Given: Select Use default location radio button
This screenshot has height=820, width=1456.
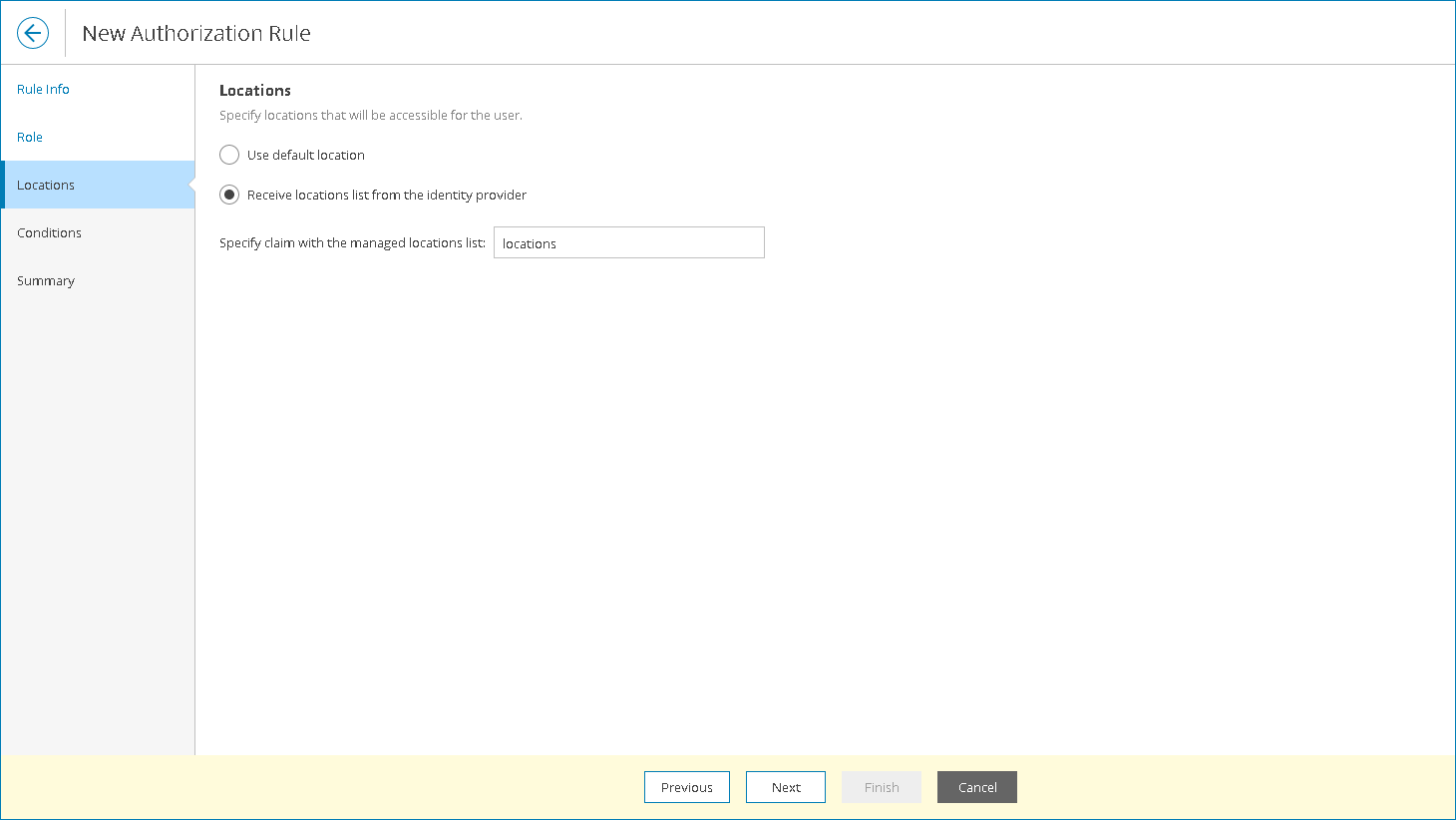Looking at the screenshot, I should 229,155.
